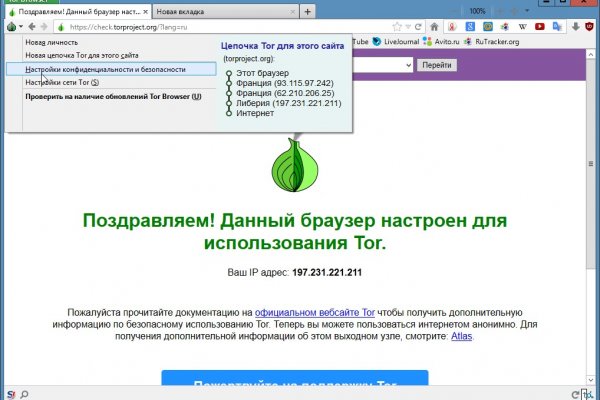Click the Tor onion button in toolbar
Screen dimensions: 600x400
coord(12,26)
